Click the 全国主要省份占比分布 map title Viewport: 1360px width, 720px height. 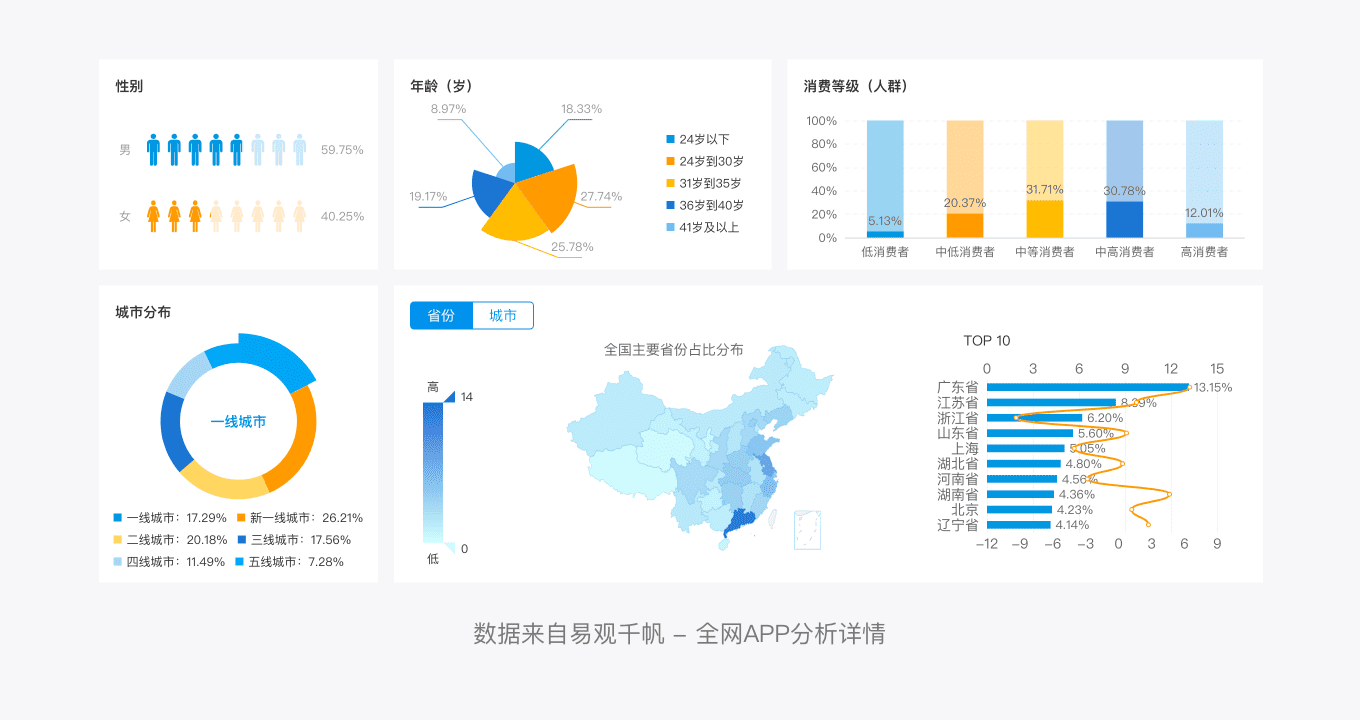(674, 350)
